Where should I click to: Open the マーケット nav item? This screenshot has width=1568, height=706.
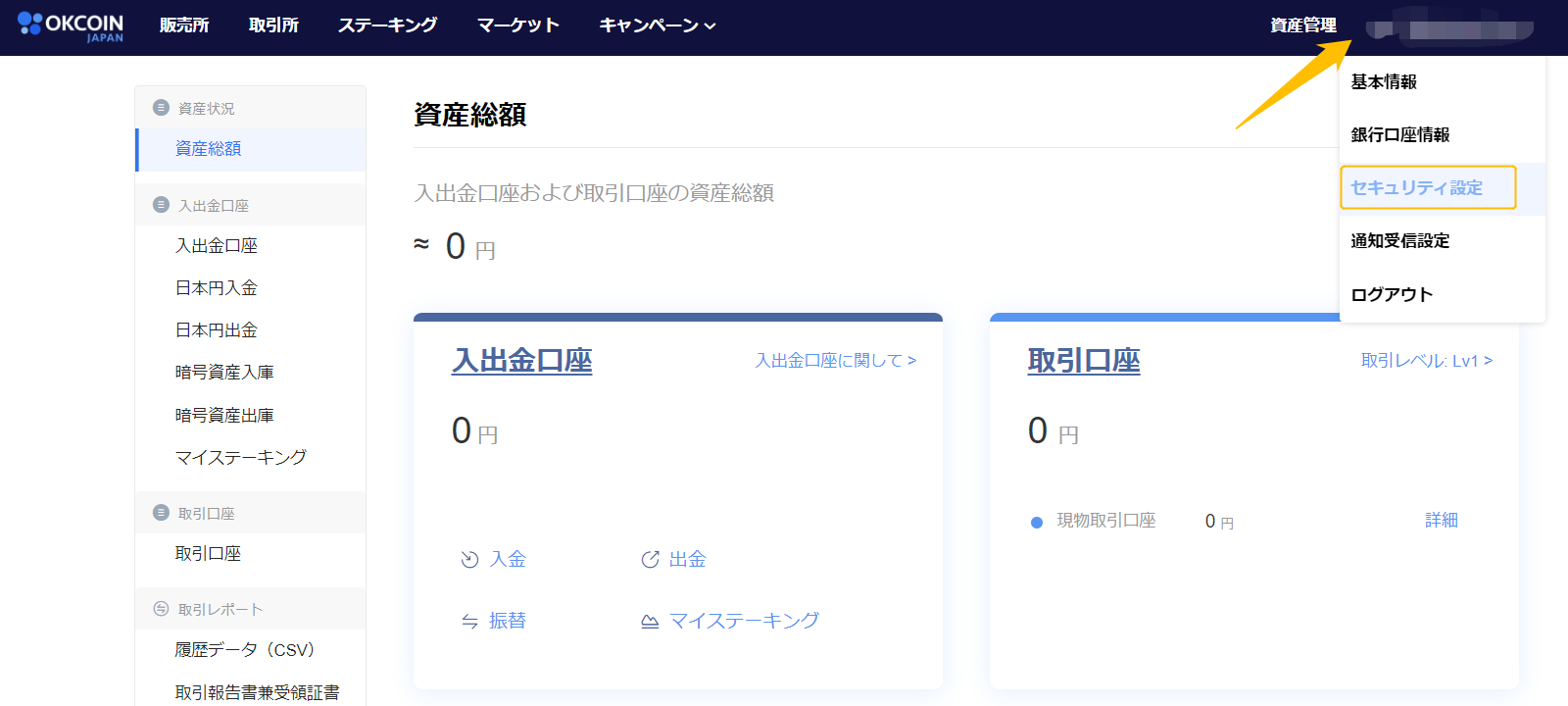click(x=517, y=25)
